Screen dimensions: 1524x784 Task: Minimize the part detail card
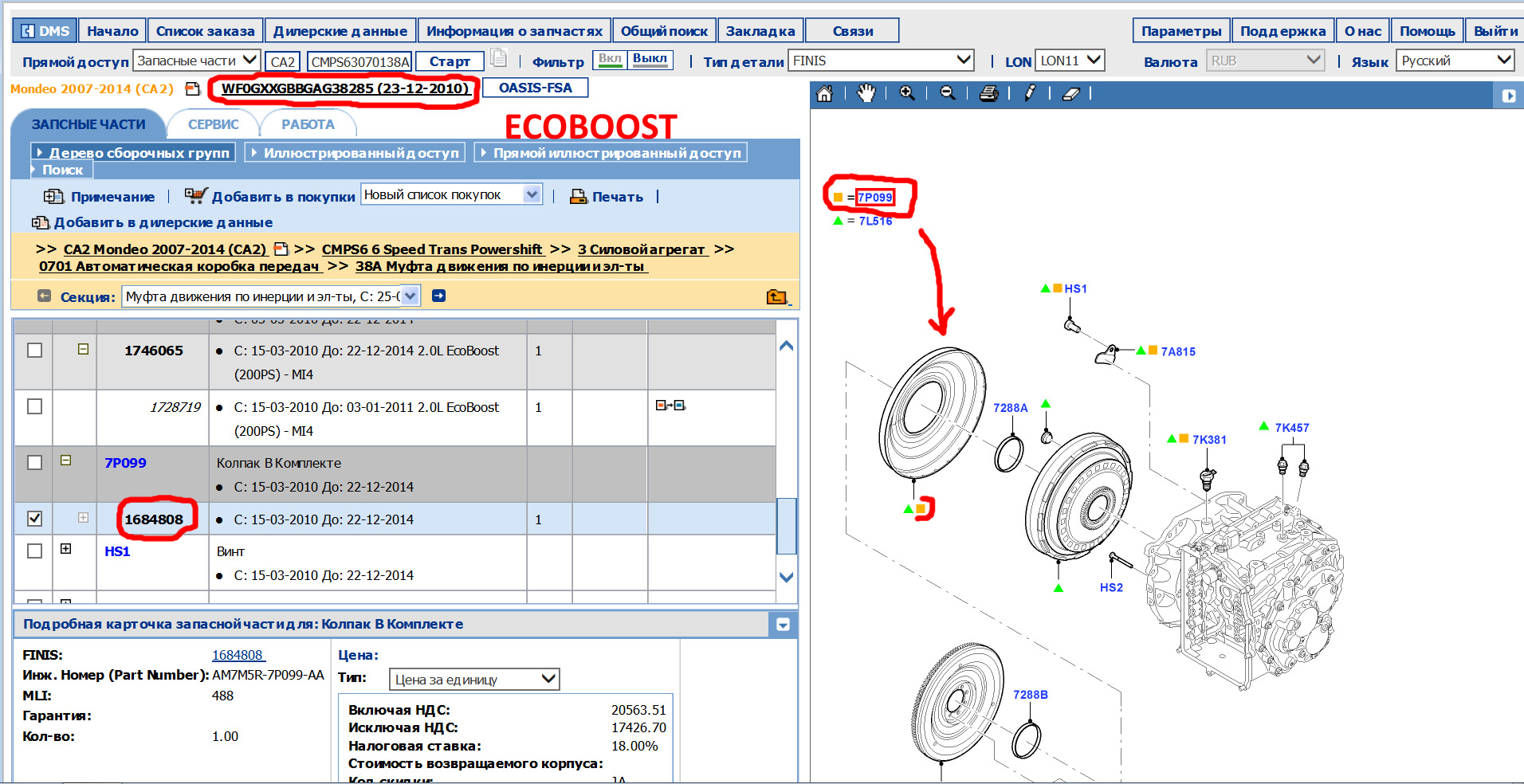[x=783, y=625]
